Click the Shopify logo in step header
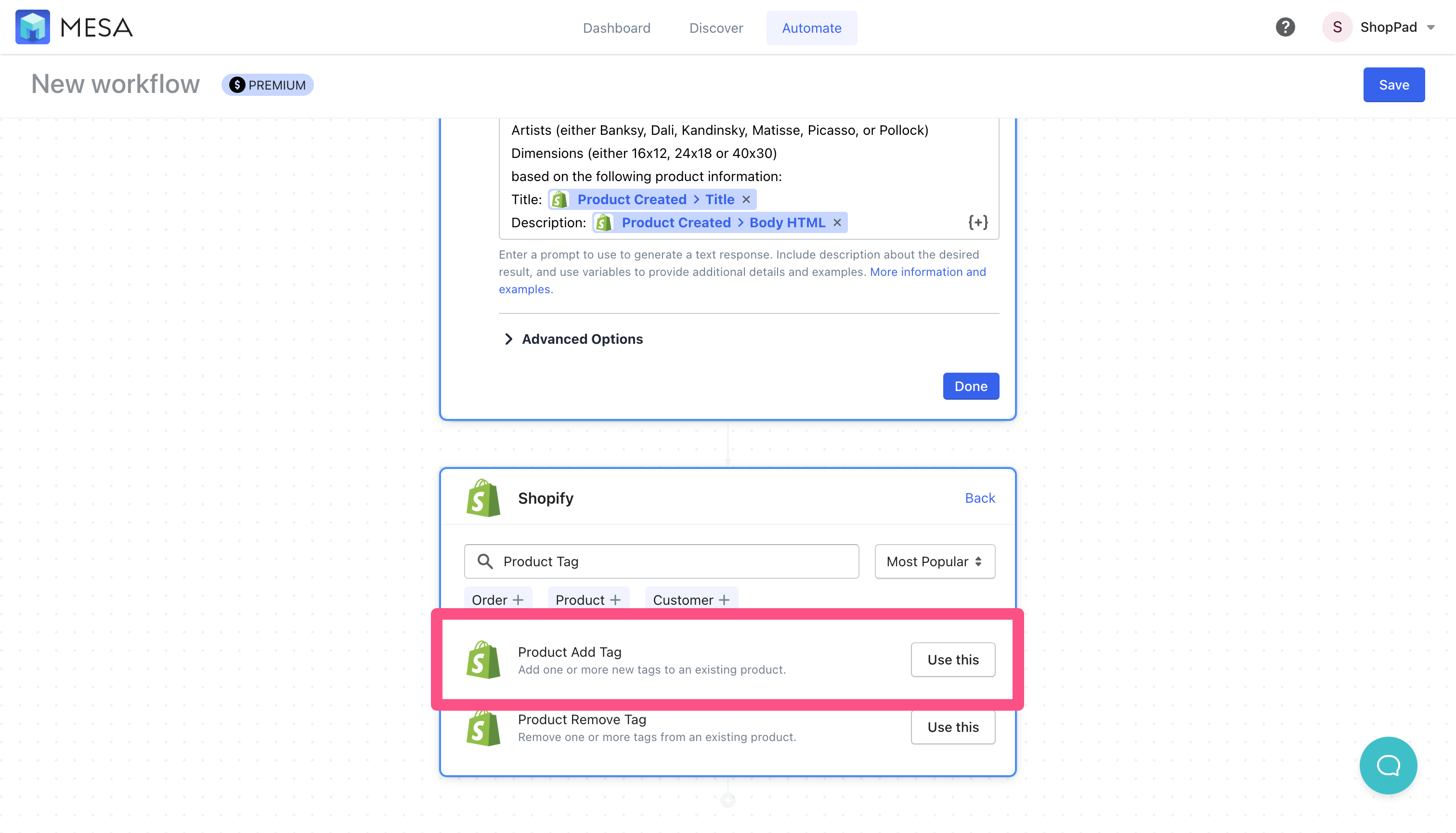 (483, 498)
